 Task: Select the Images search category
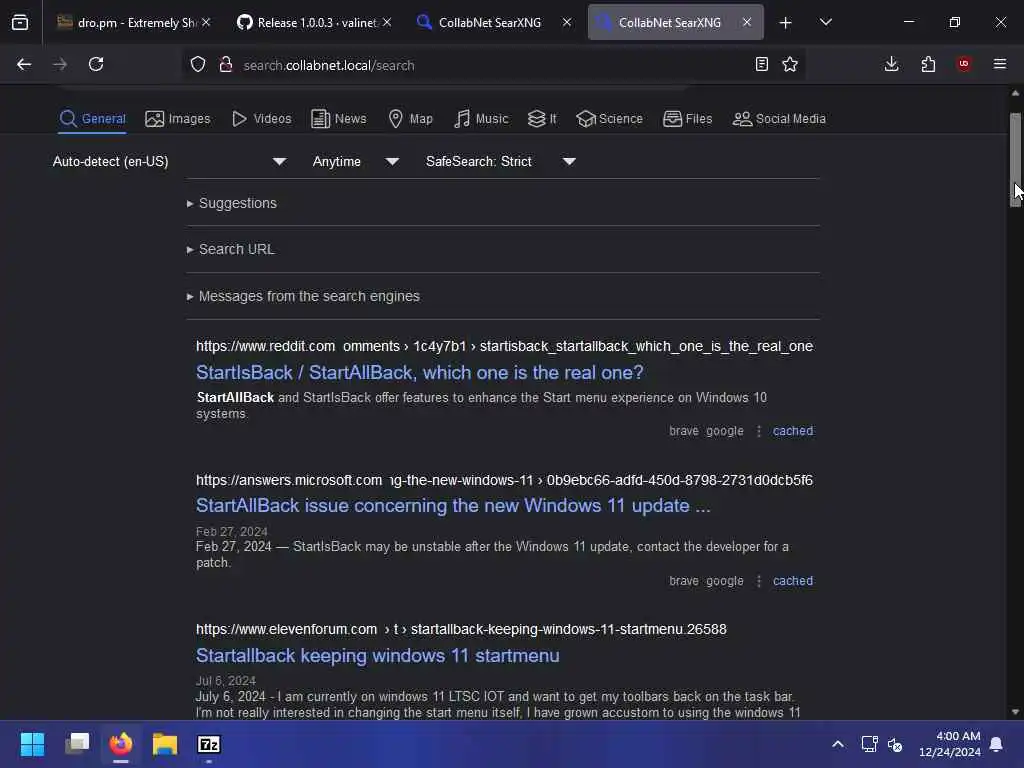178,119
